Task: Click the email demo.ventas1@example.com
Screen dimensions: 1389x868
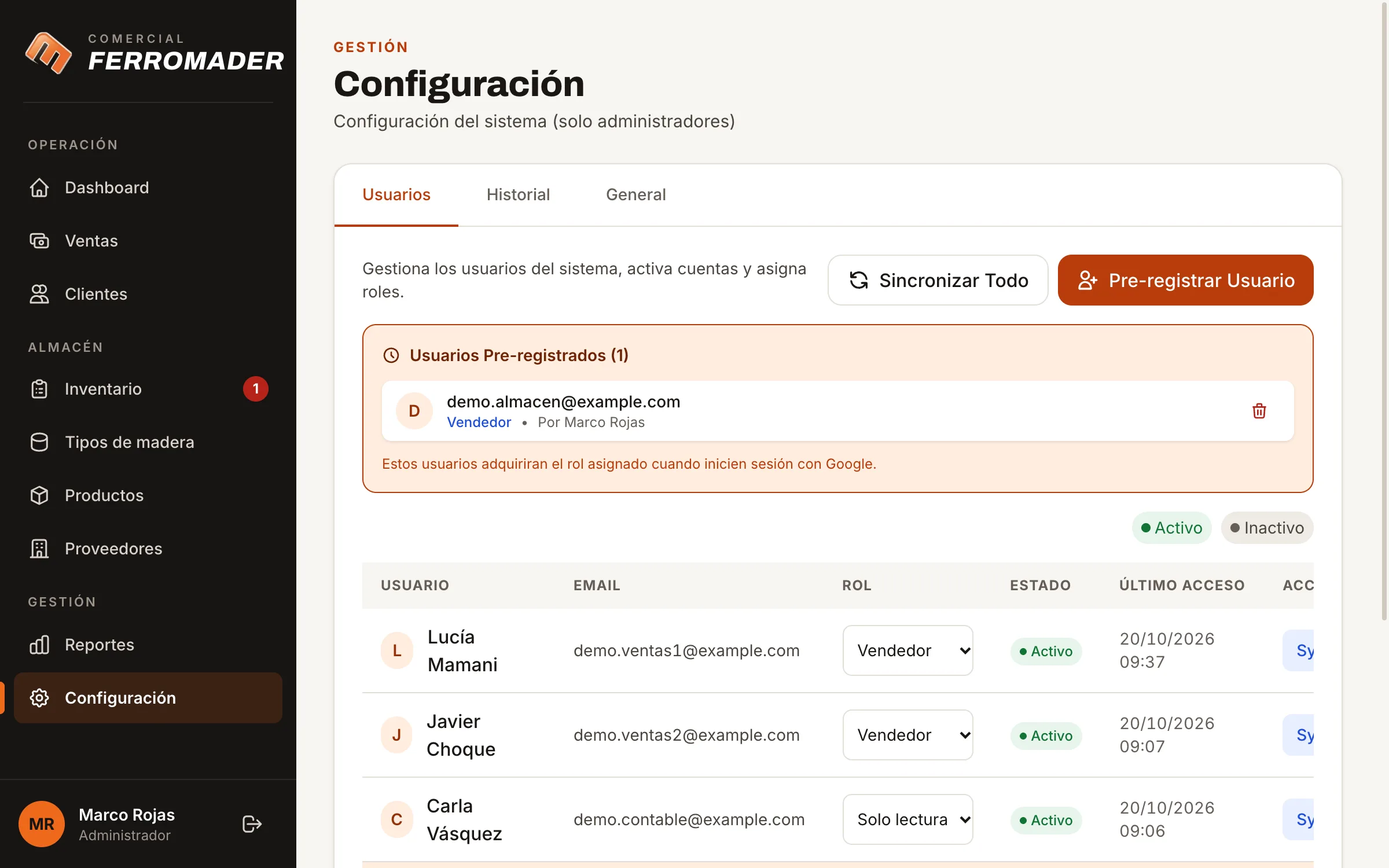Action: [686, 650]
